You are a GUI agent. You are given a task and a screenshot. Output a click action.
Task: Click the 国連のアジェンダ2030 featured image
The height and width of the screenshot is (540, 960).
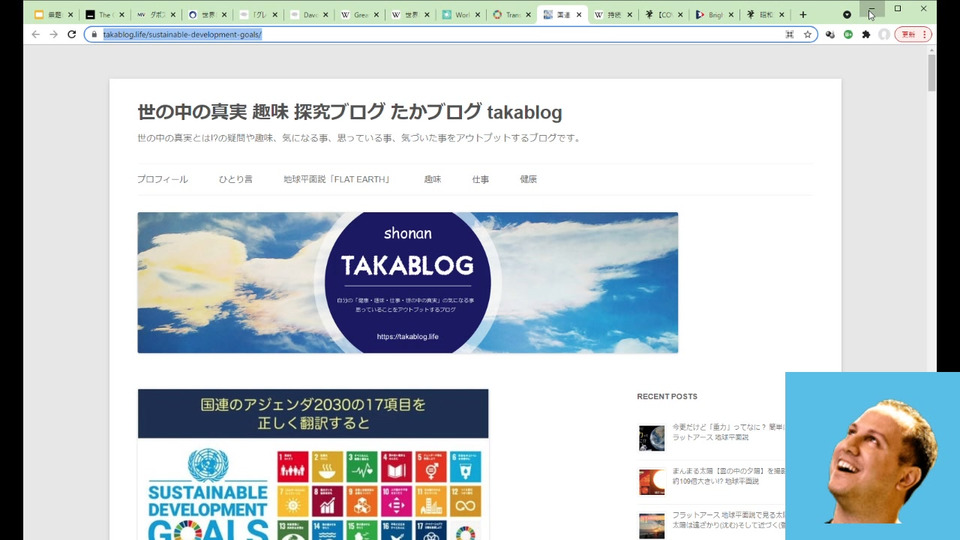[313, 464]
